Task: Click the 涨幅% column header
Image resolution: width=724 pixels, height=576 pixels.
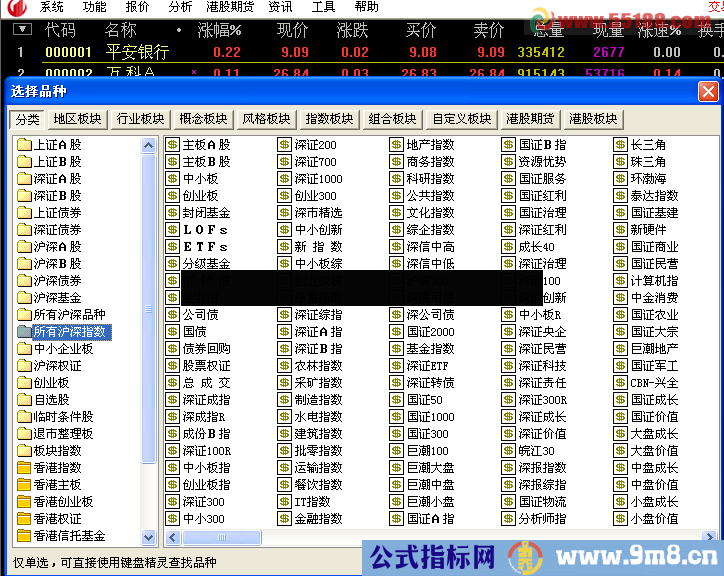Action: click(x=219, y=30)
